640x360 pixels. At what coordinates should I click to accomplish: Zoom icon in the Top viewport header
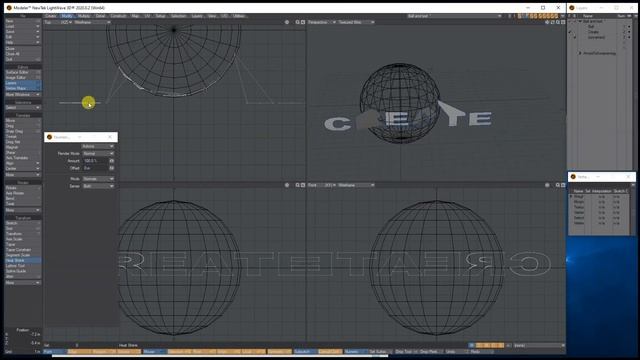[298, 22]
